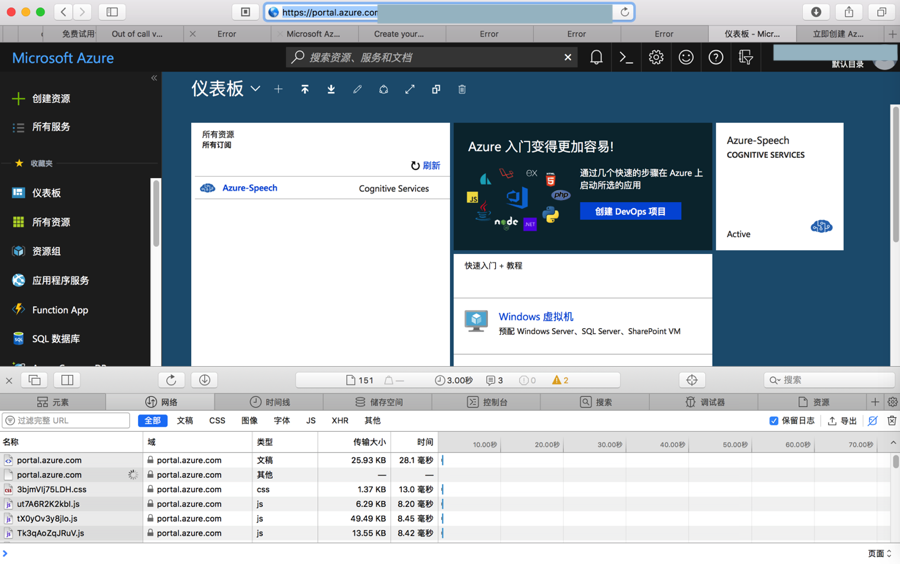Select the 3bjmVlj75LDH.css network row

click(219, 489)
